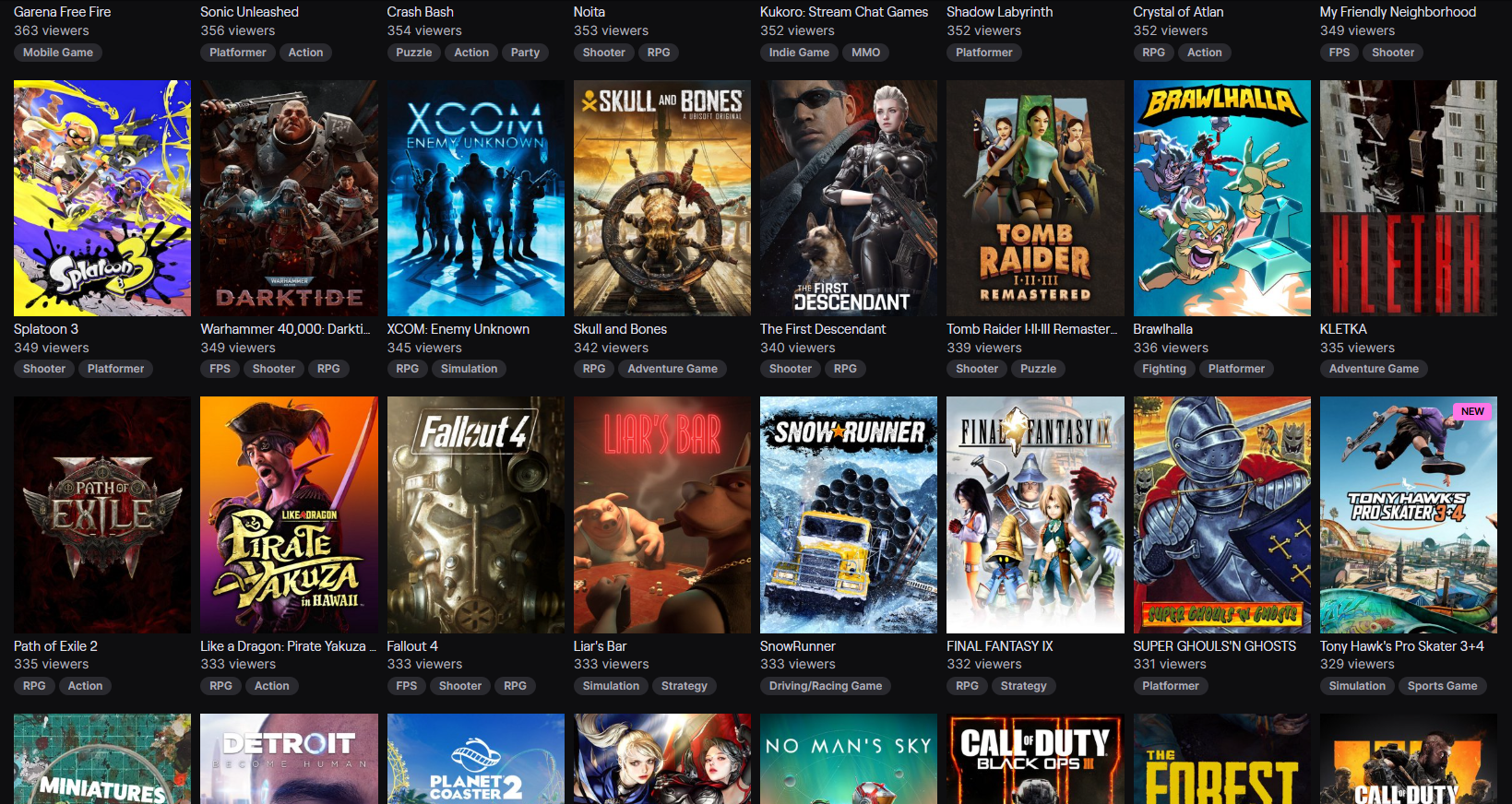The image size is (1512, 804).
Task: Open the SnowRunner cover art
Action: [849, 514]
